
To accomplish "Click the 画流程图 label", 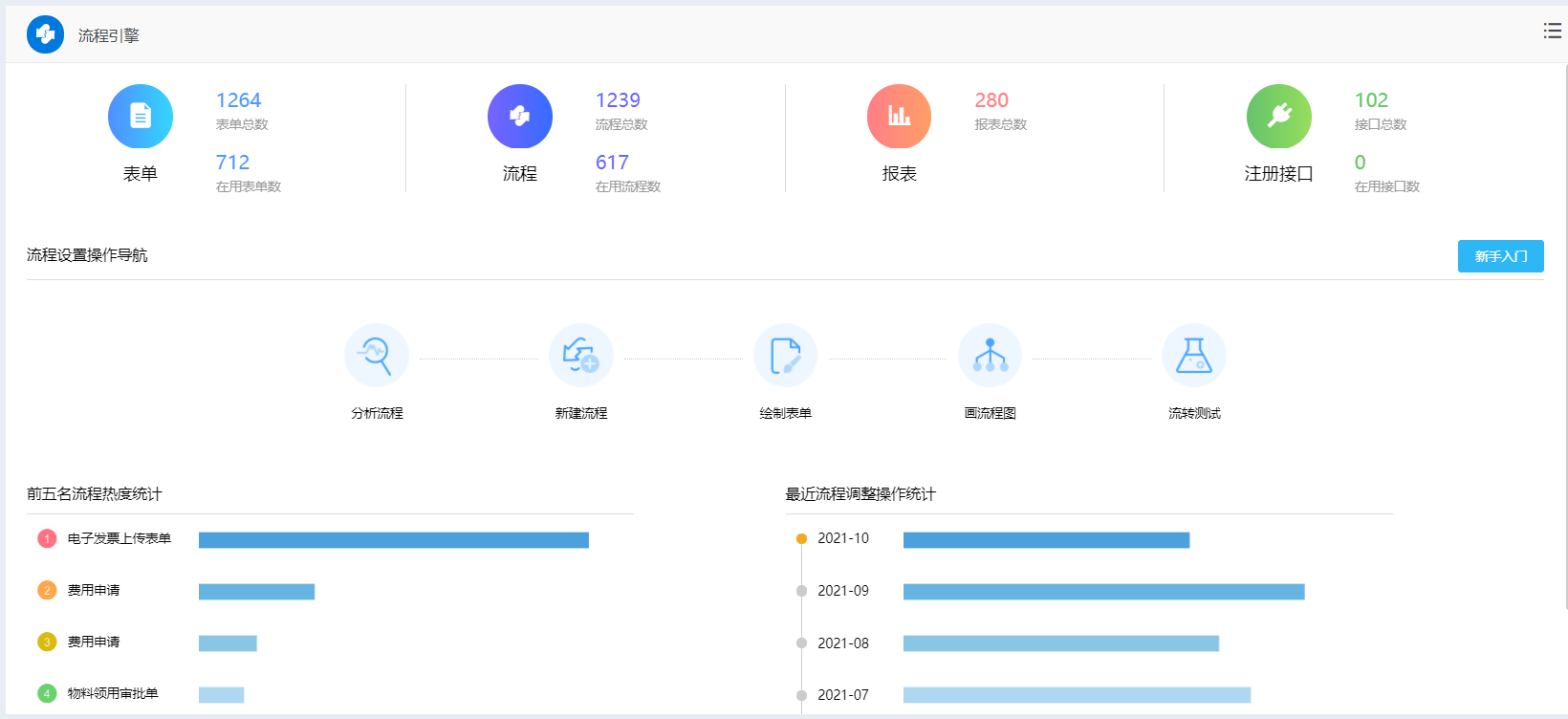I will [x=991, y=413].
